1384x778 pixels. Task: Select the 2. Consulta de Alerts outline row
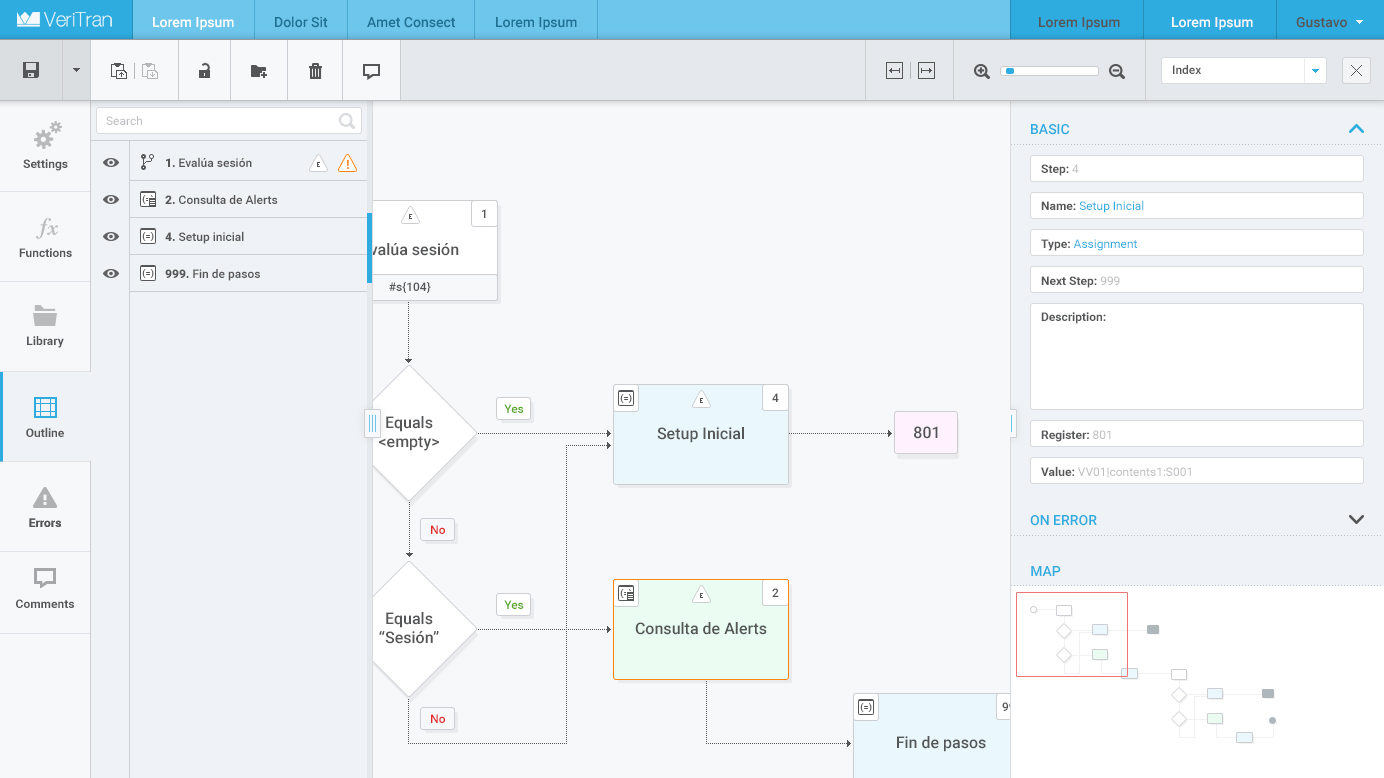click(249, 200)
